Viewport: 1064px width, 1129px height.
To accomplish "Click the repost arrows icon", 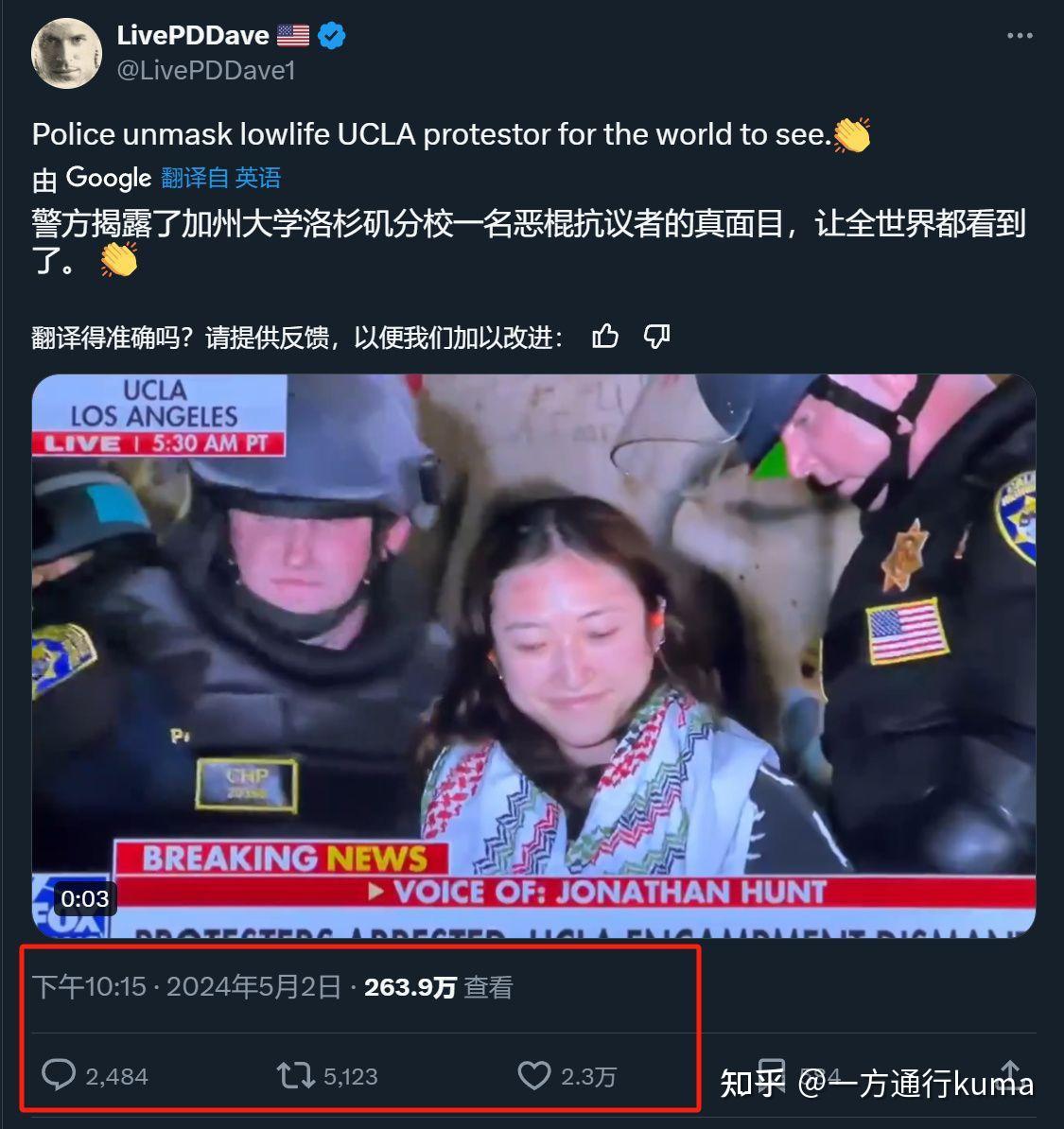I will tap(295, 1076).
